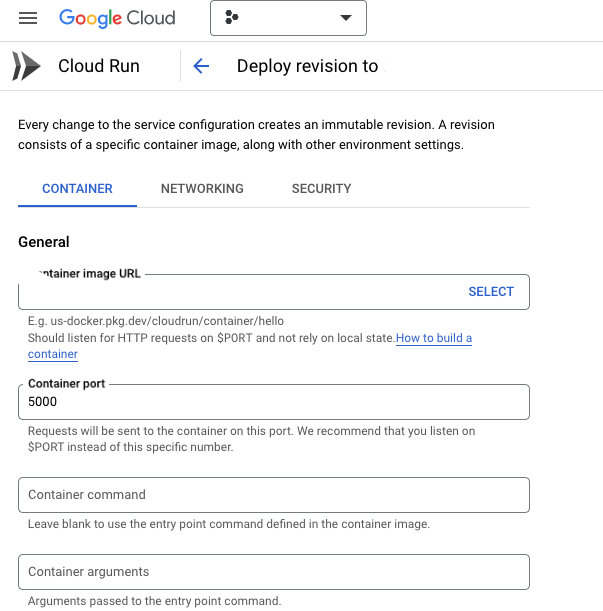Screen dimensions: 603x611
Task: Open the How to build a container link
Action: pos(433,338)
